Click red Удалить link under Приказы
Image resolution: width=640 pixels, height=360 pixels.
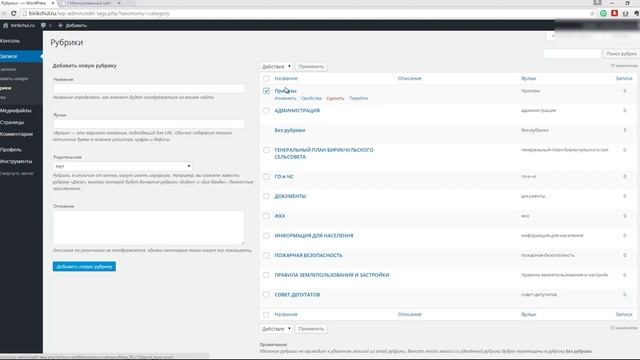coord(335,98)
